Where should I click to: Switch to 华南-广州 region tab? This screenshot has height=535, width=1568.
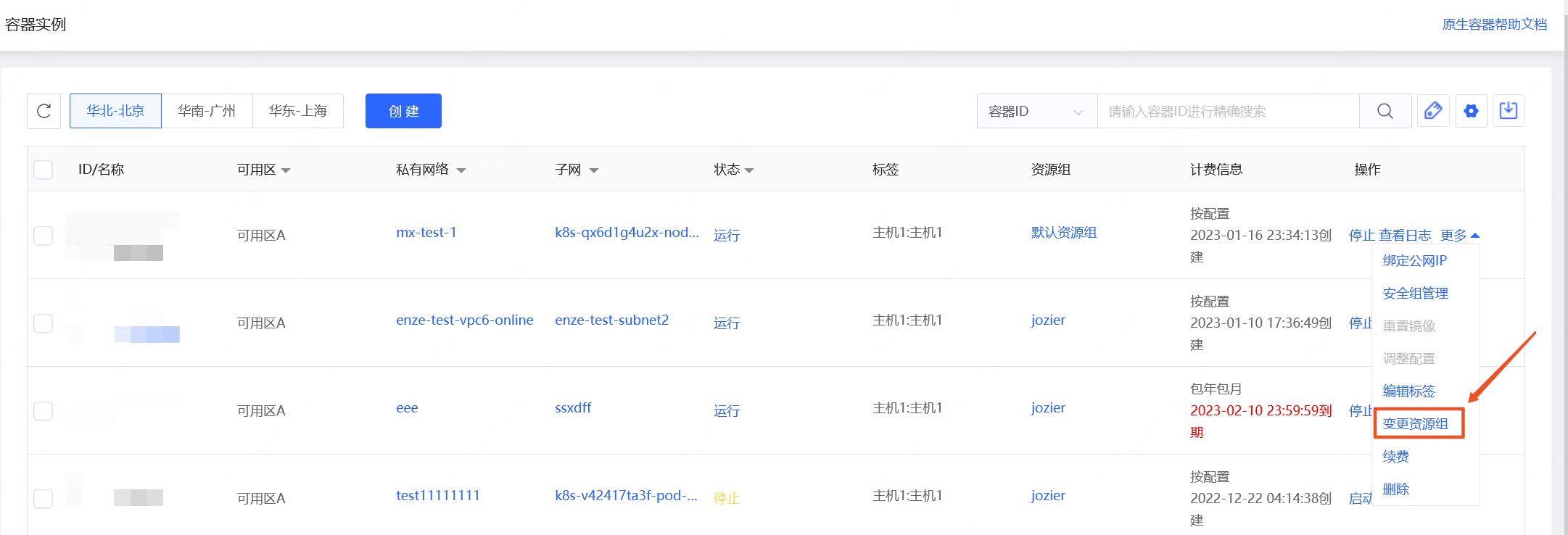(207, 111)
